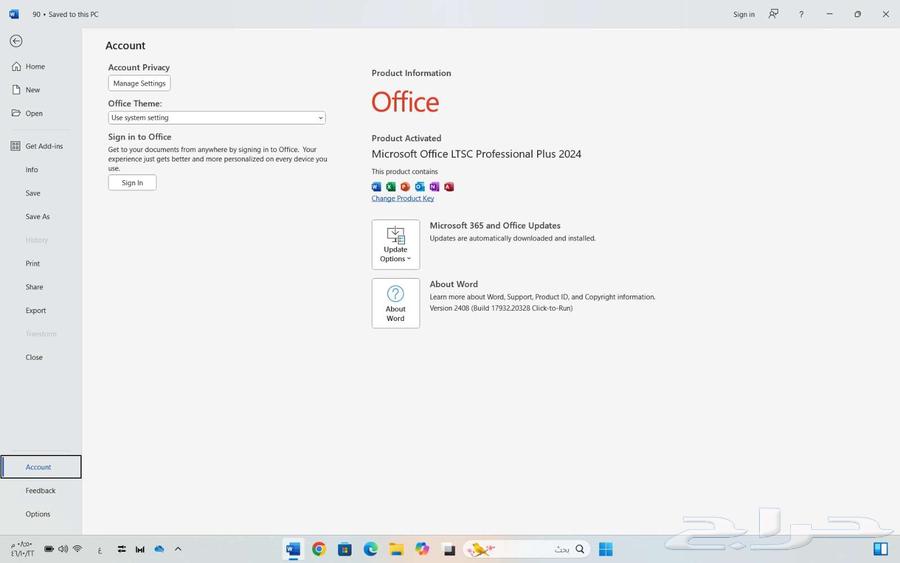Choose Open from the left sidebar

pos(34,114)
